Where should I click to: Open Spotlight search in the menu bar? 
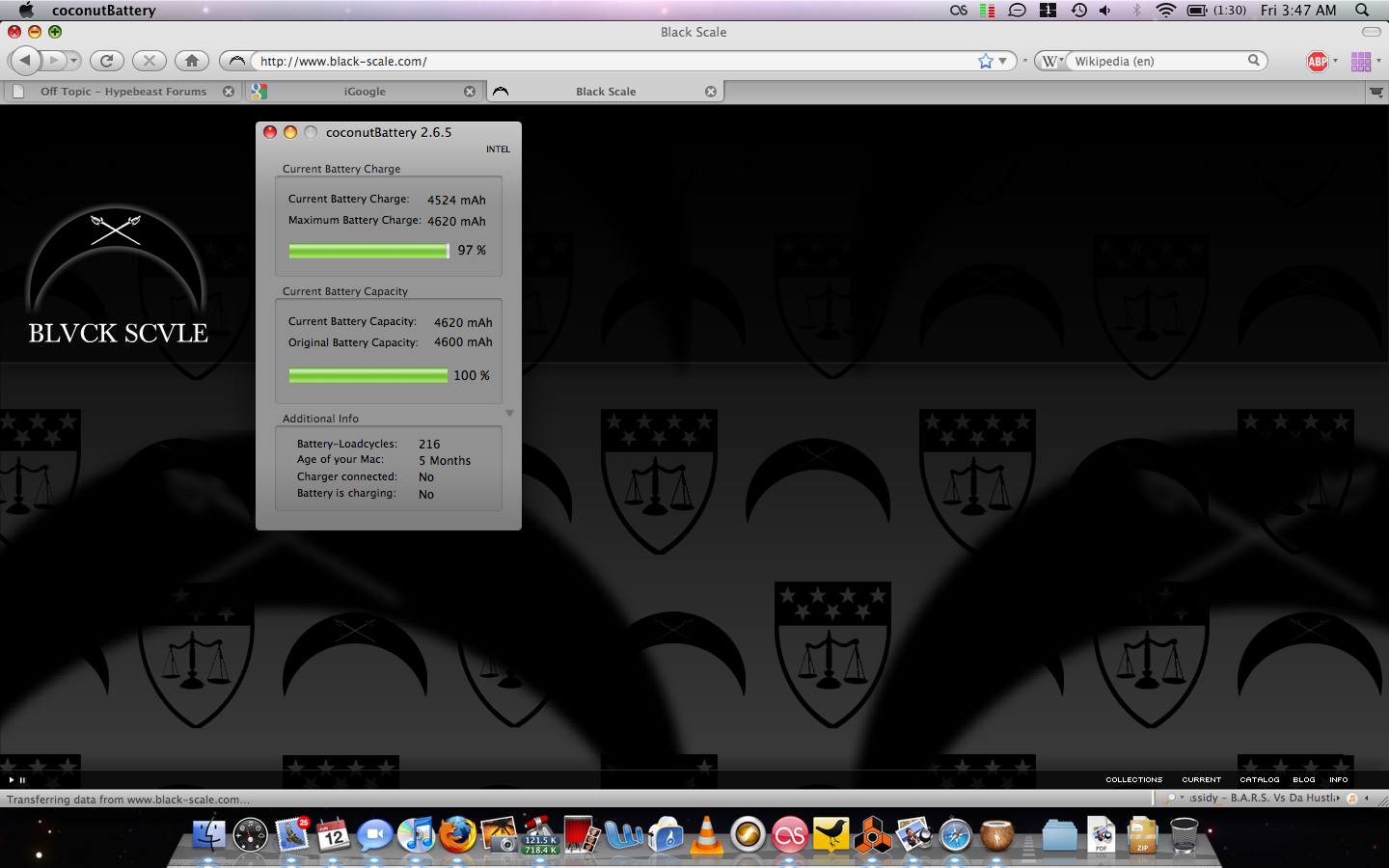pos(1362,11)
